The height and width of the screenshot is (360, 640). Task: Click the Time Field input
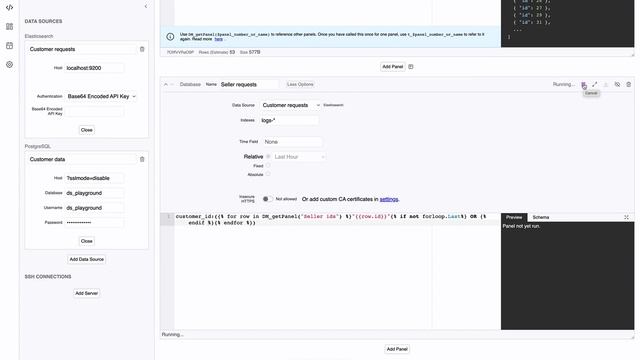[292, 142]
